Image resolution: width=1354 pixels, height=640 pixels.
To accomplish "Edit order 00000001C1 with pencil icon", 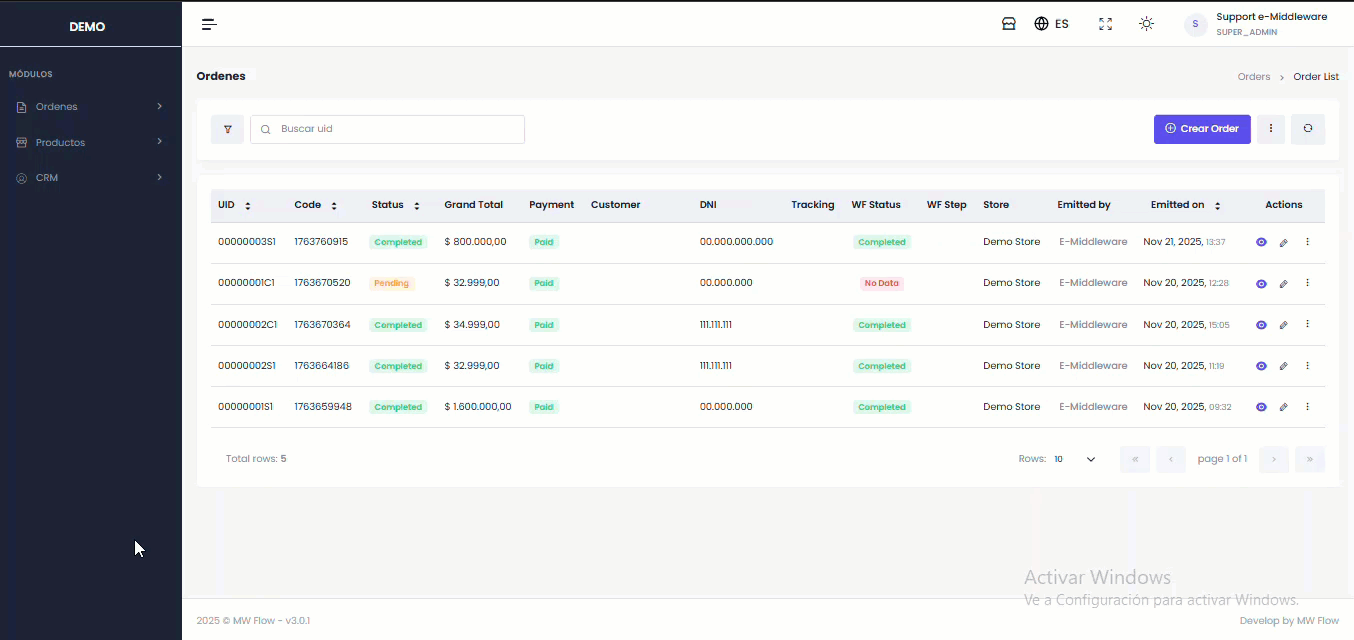I will coord(1283,284).
